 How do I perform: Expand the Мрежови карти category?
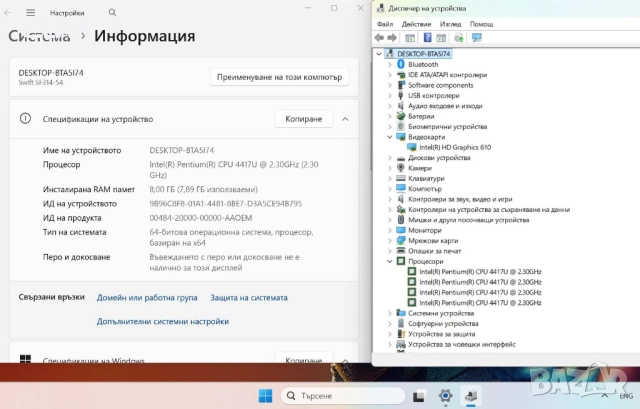pos(390,241)
